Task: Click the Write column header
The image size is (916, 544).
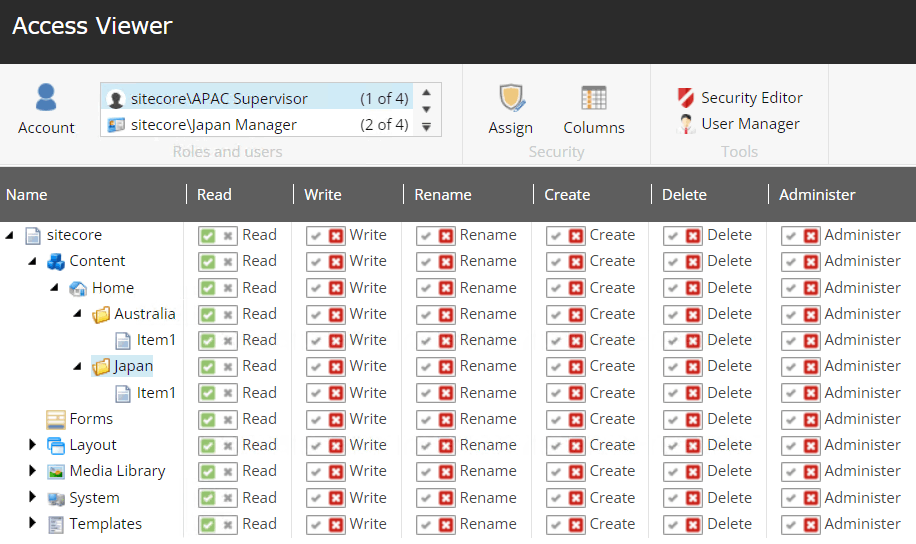Action: tap(322, 195)
